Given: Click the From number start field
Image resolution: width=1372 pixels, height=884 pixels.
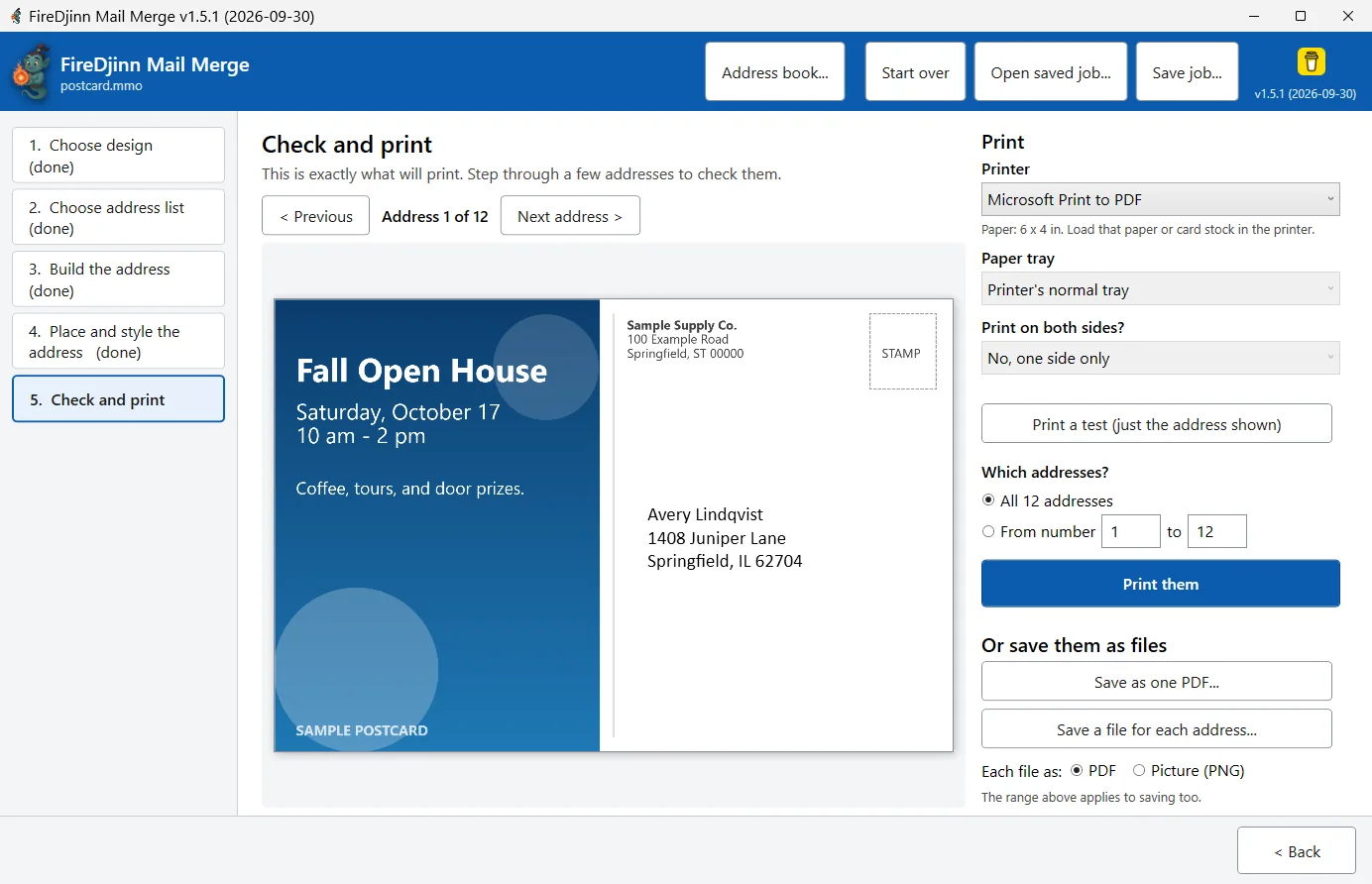Looking at the screenshot, I should [x=1131, y=531].
